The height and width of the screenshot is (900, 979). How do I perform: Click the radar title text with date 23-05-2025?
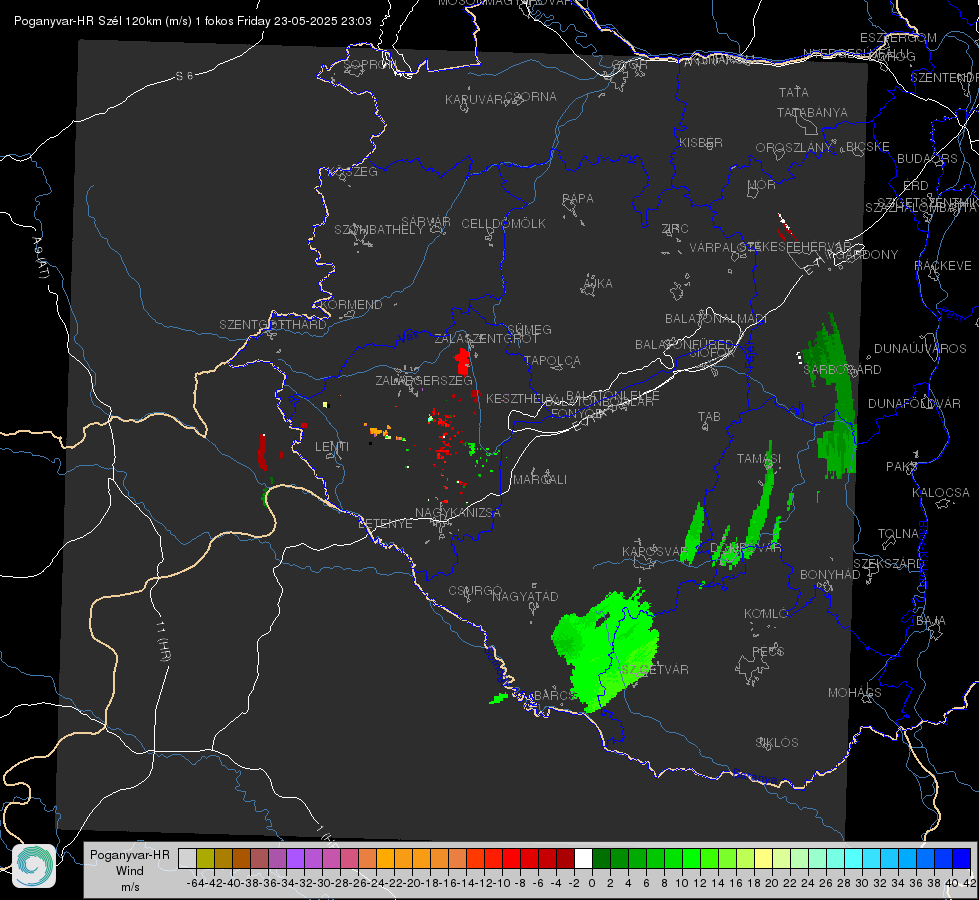coord(193,21)
